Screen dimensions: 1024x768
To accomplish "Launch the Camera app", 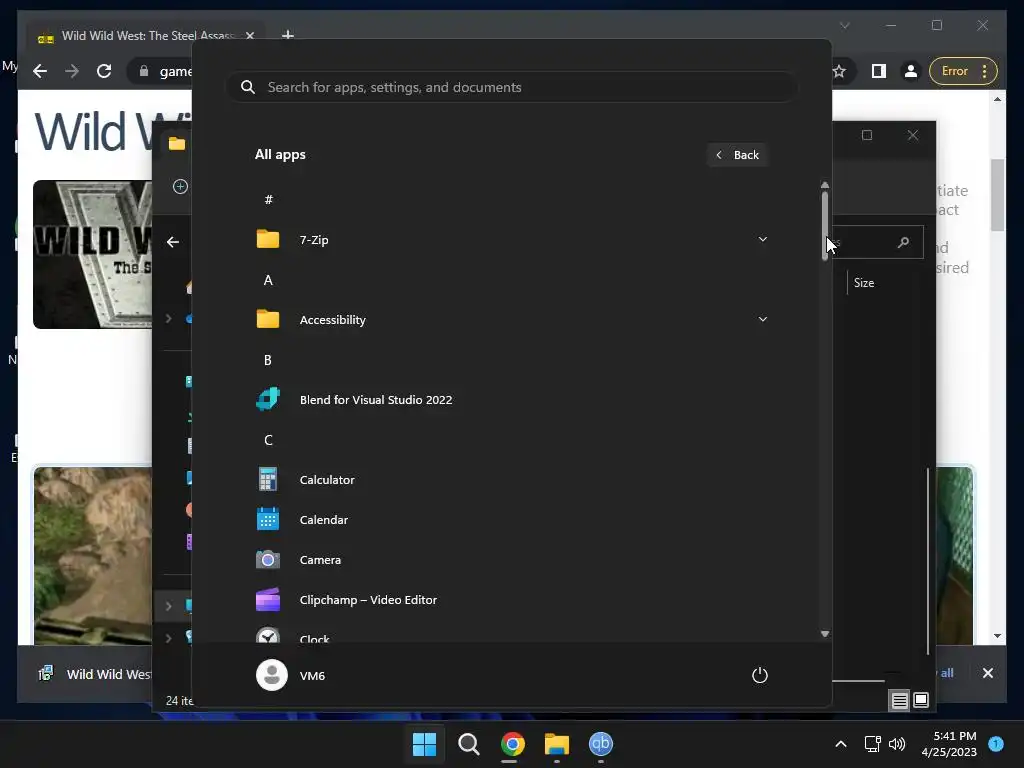I will tap(511, 560).
